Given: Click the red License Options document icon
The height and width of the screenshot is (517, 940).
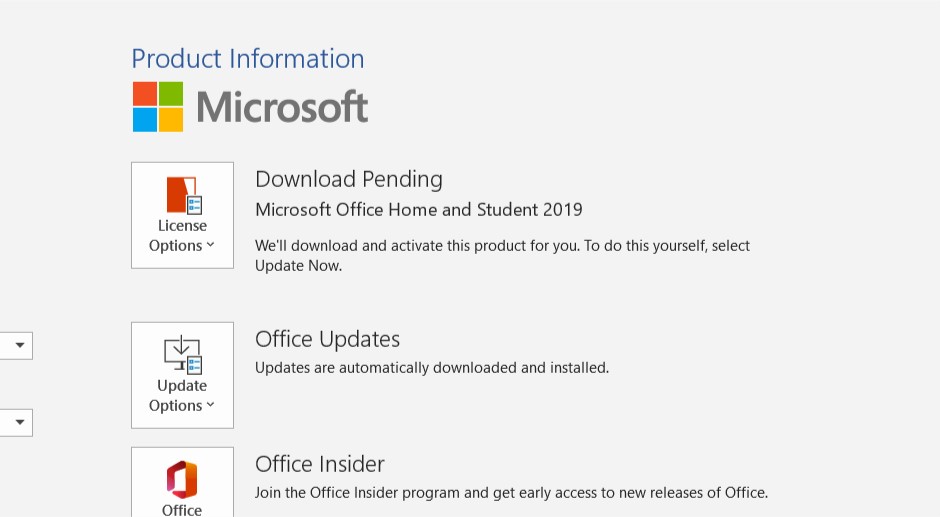Looking at the screenshot, I should click(x=185, y=195).
